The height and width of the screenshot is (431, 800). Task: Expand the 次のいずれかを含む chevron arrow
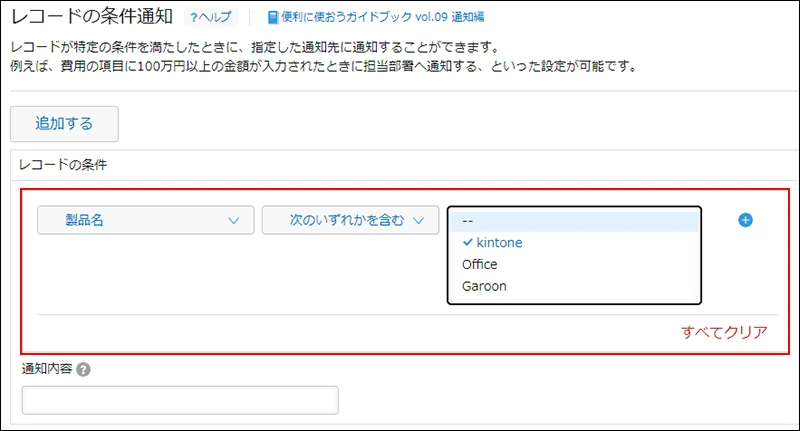[x=419, y=220]
